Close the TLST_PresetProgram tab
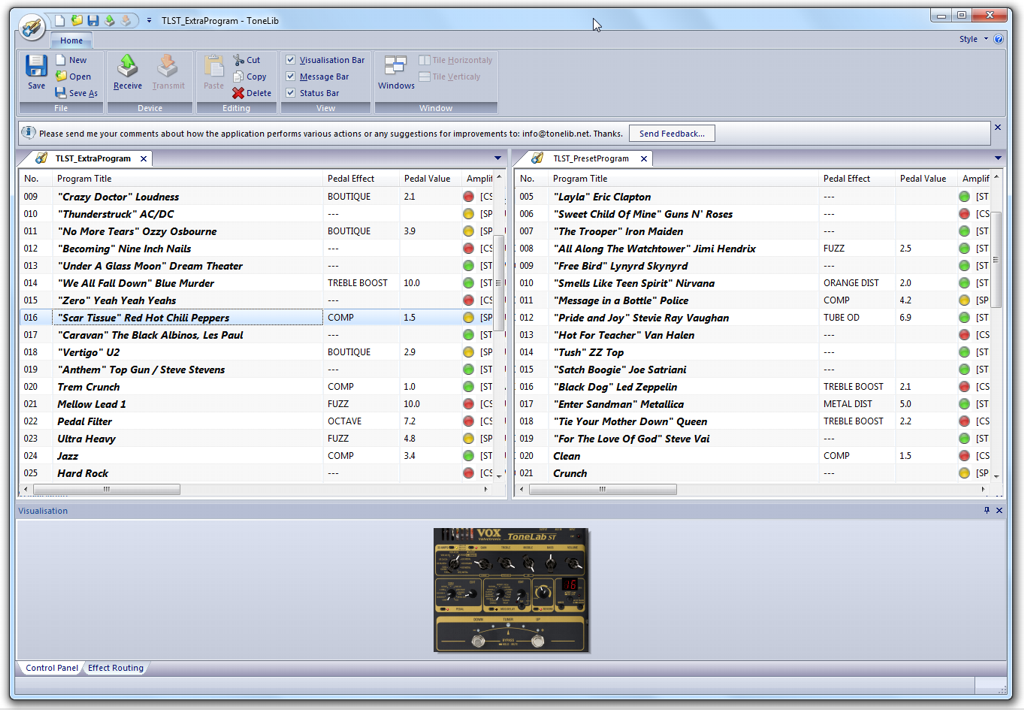This screenshot has height=710, width=1024. pos(644,159)
